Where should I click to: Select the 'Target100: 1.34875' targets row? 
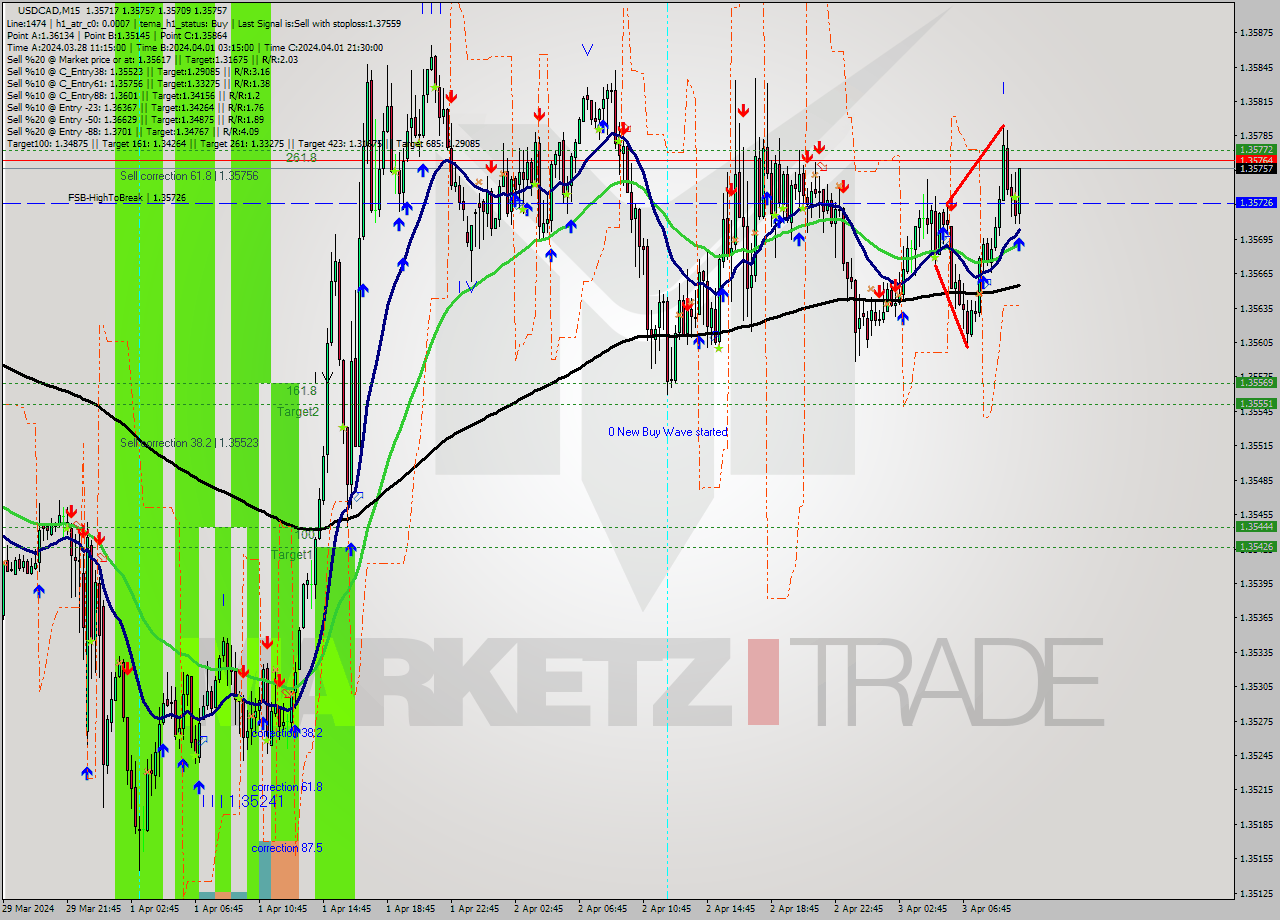(243, 144)
